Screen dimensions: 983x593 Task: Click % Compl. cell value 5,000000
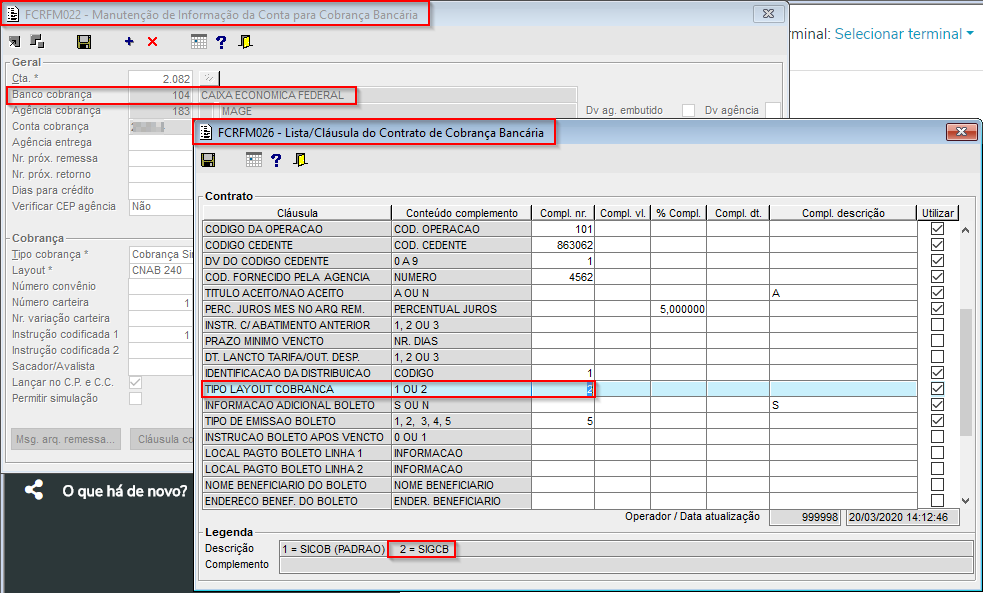679,309
